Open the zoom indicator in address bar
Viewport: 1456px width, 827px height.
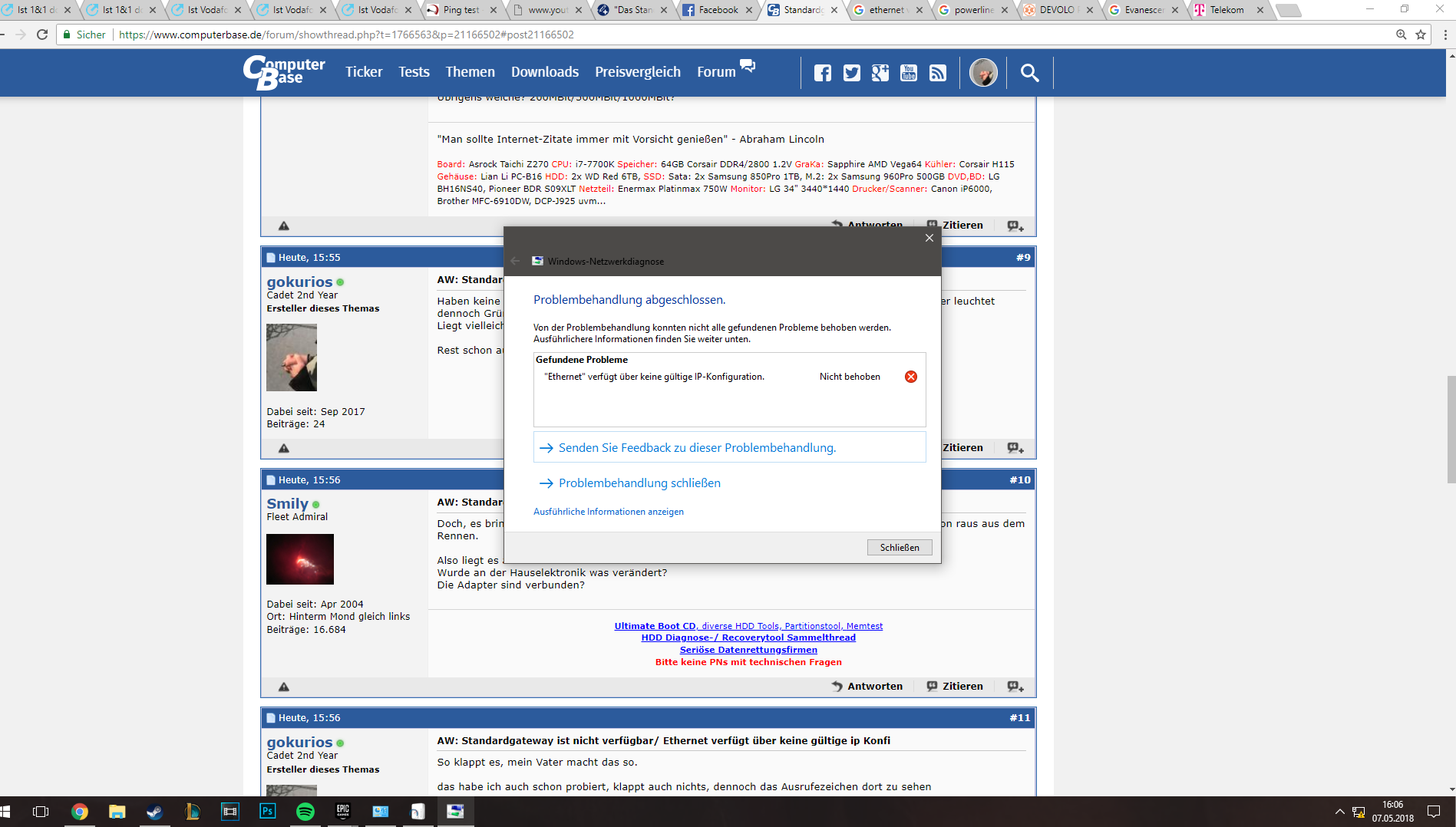pyautogui.click(x=1401, y=35)
